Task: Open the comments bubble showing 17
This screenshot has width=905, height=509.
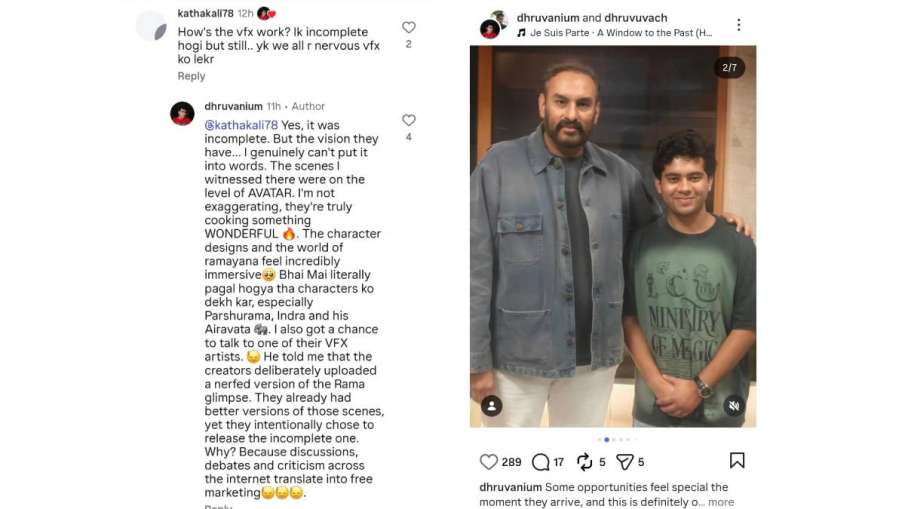Action: [x=540, y=462]
